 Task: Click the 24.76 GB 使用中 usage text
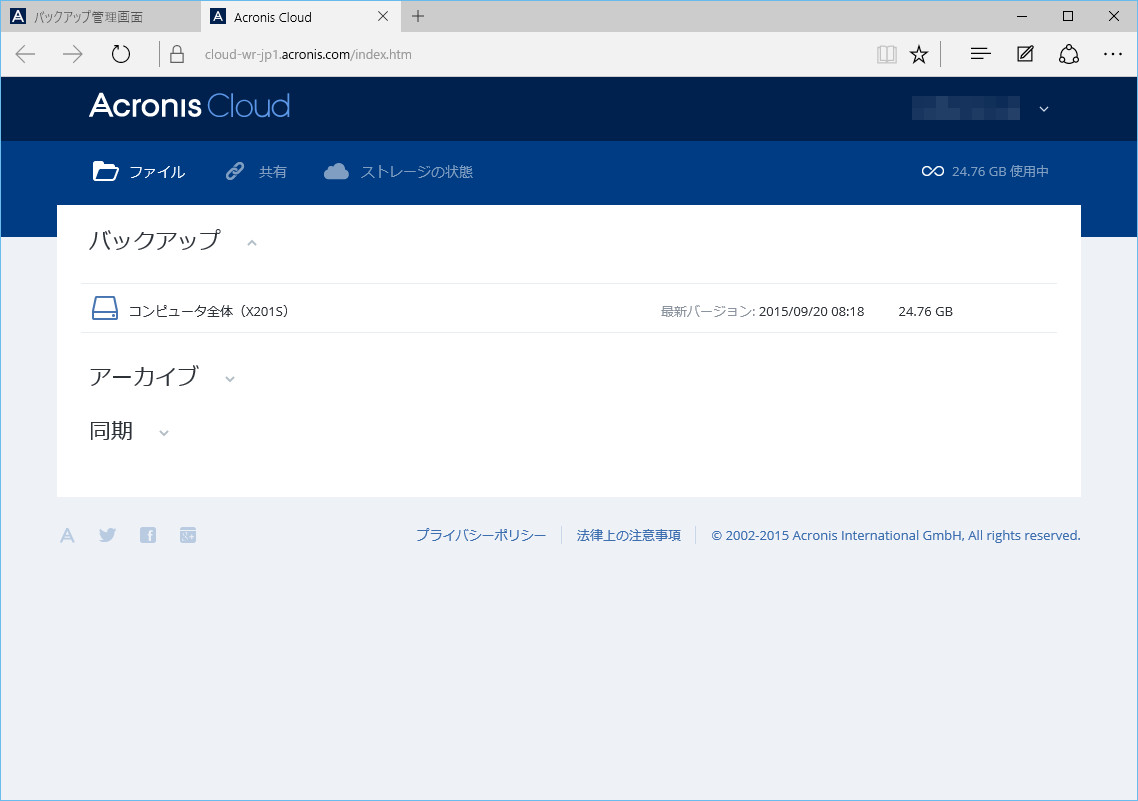[1000, 171]
